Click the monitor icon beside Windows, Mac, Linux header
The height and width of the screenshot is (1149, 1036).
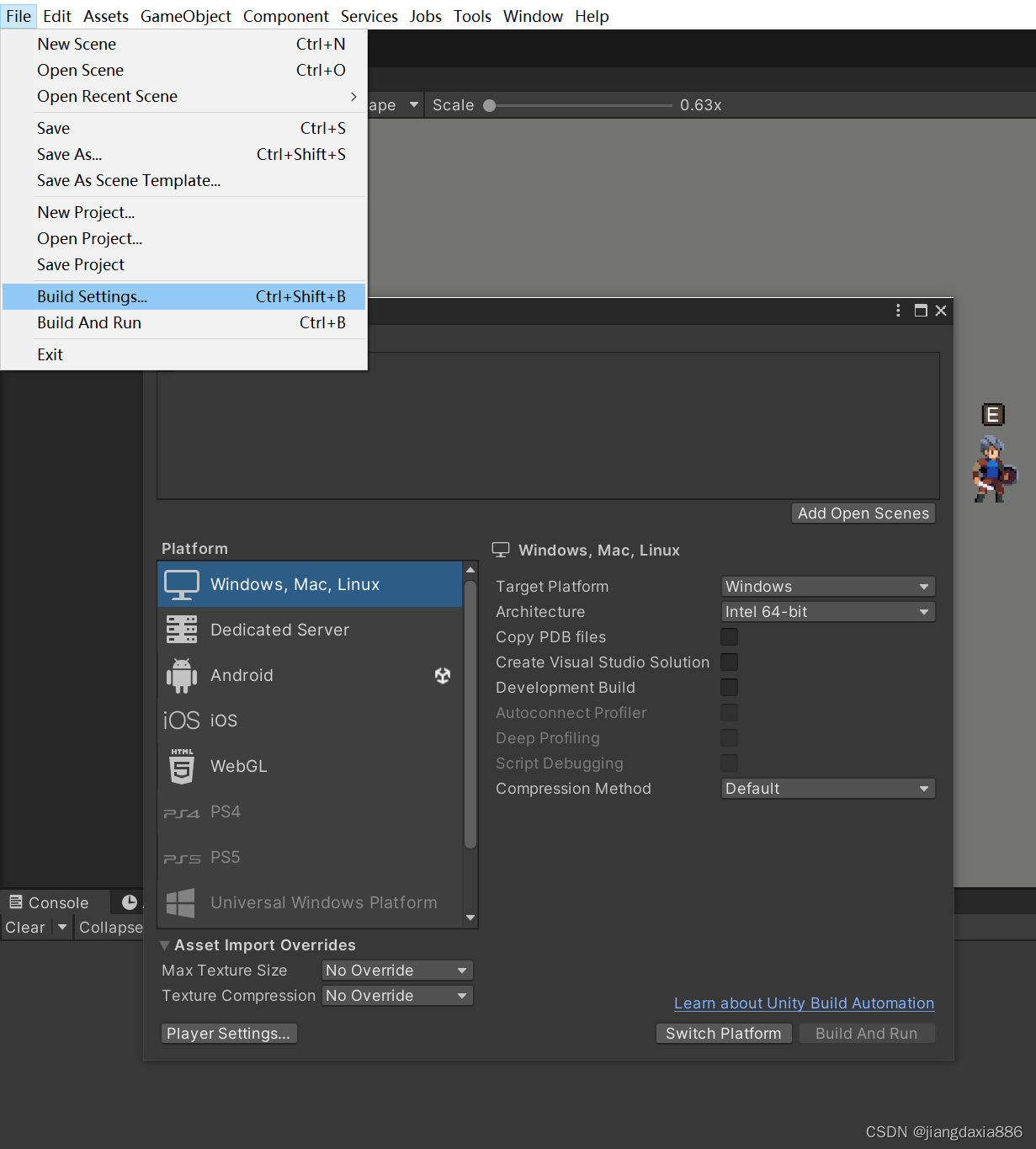tap(501, 550)
